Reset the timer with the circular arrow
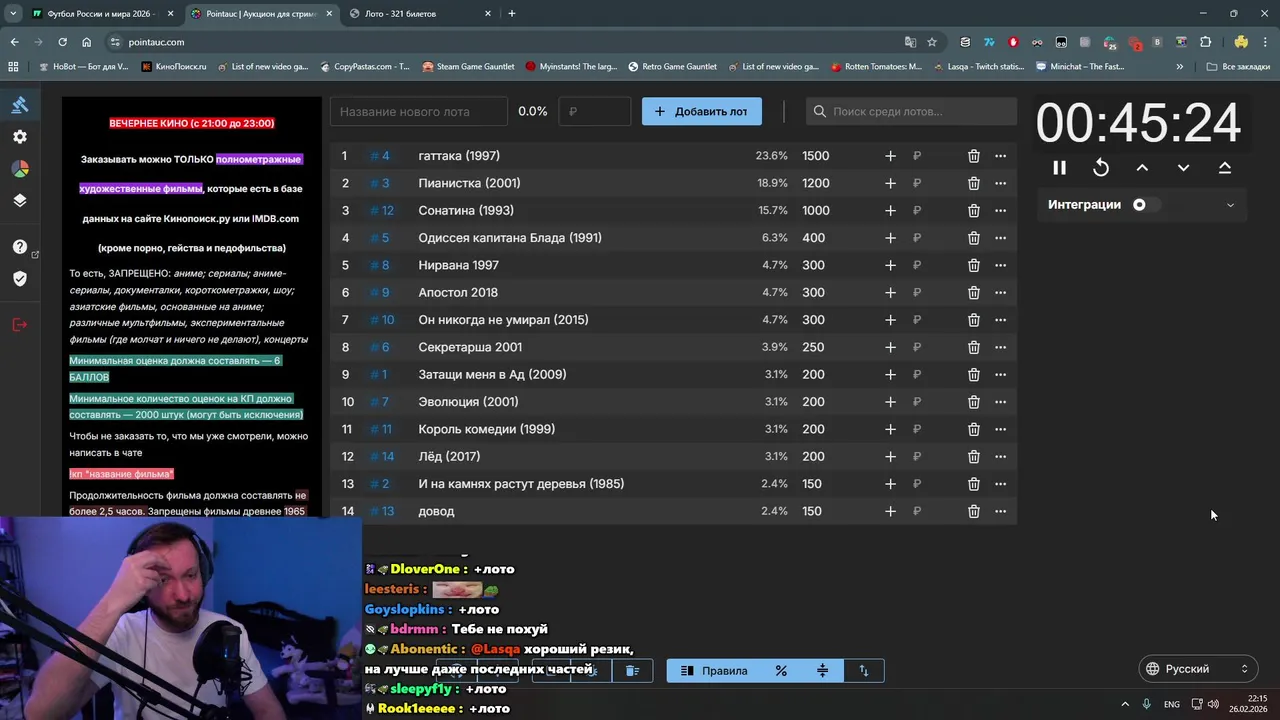The height and width of the screenshot is (720, 1280). click(x=1101, y=168)
